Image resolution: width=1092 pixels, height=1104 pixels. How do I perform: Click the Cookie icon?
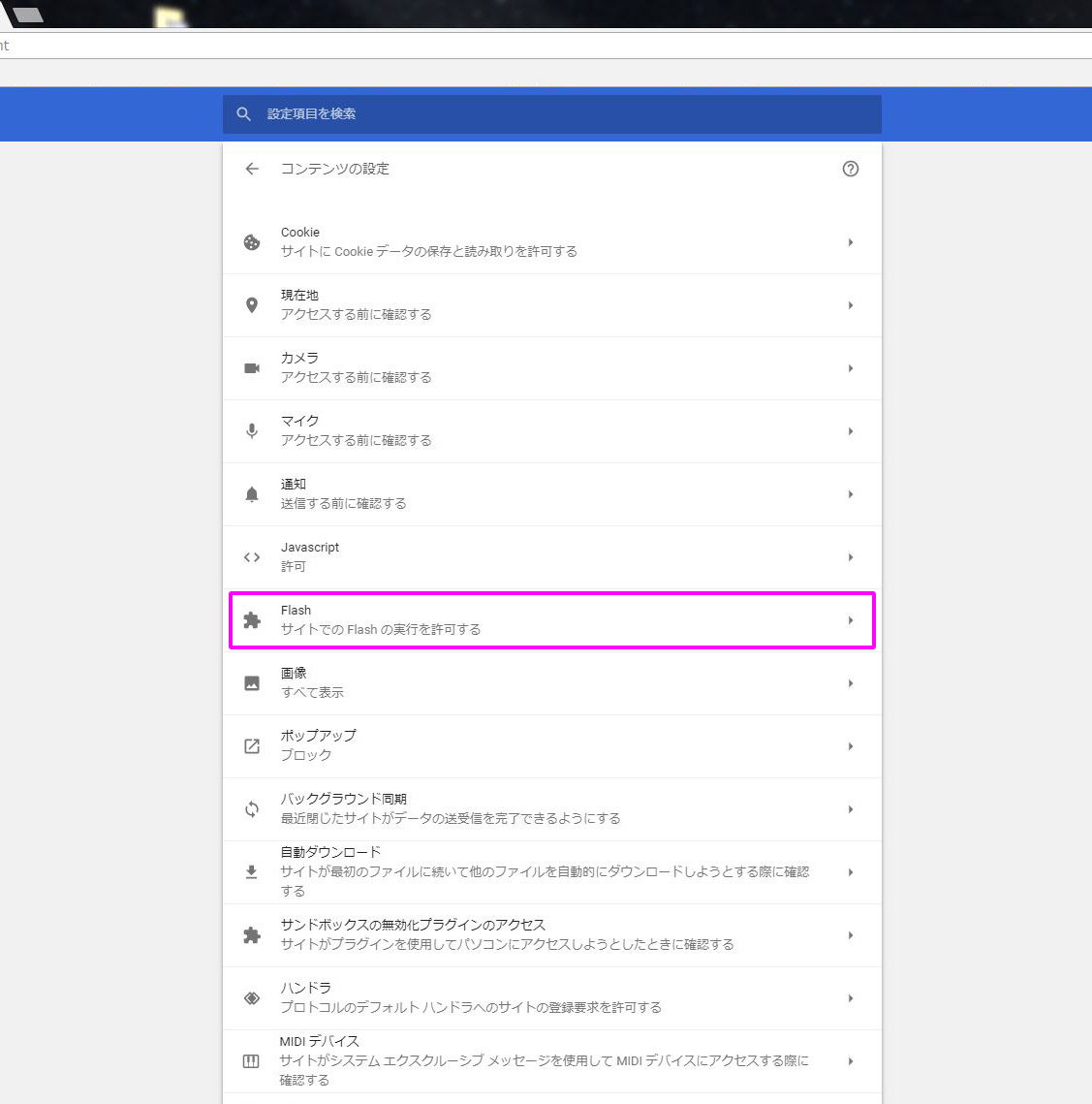[252, 242]
